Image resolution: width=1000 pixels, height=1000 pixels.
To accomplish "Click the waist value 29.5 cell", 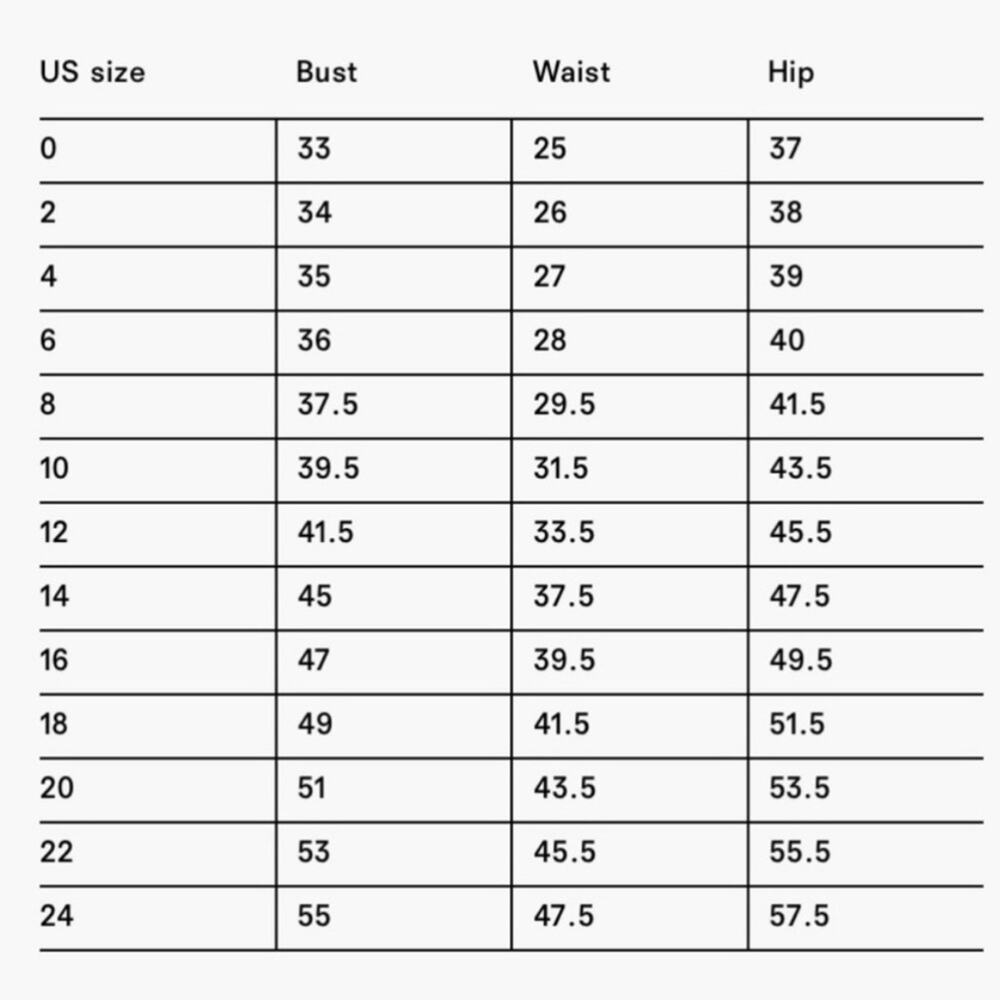I will [563, 405].
